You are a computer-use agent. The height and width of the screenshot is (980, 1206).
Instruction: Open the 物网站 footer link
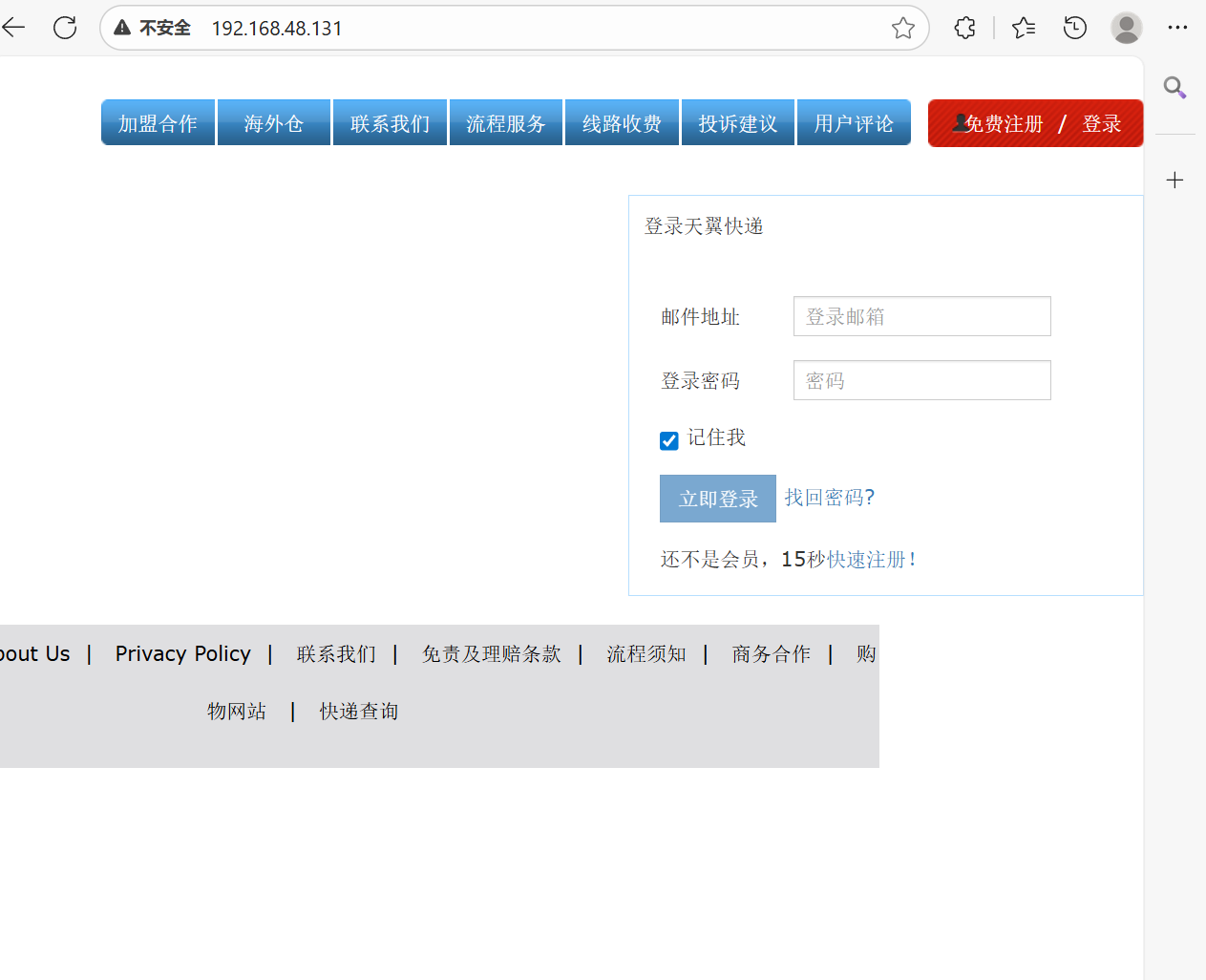(237, 712)
